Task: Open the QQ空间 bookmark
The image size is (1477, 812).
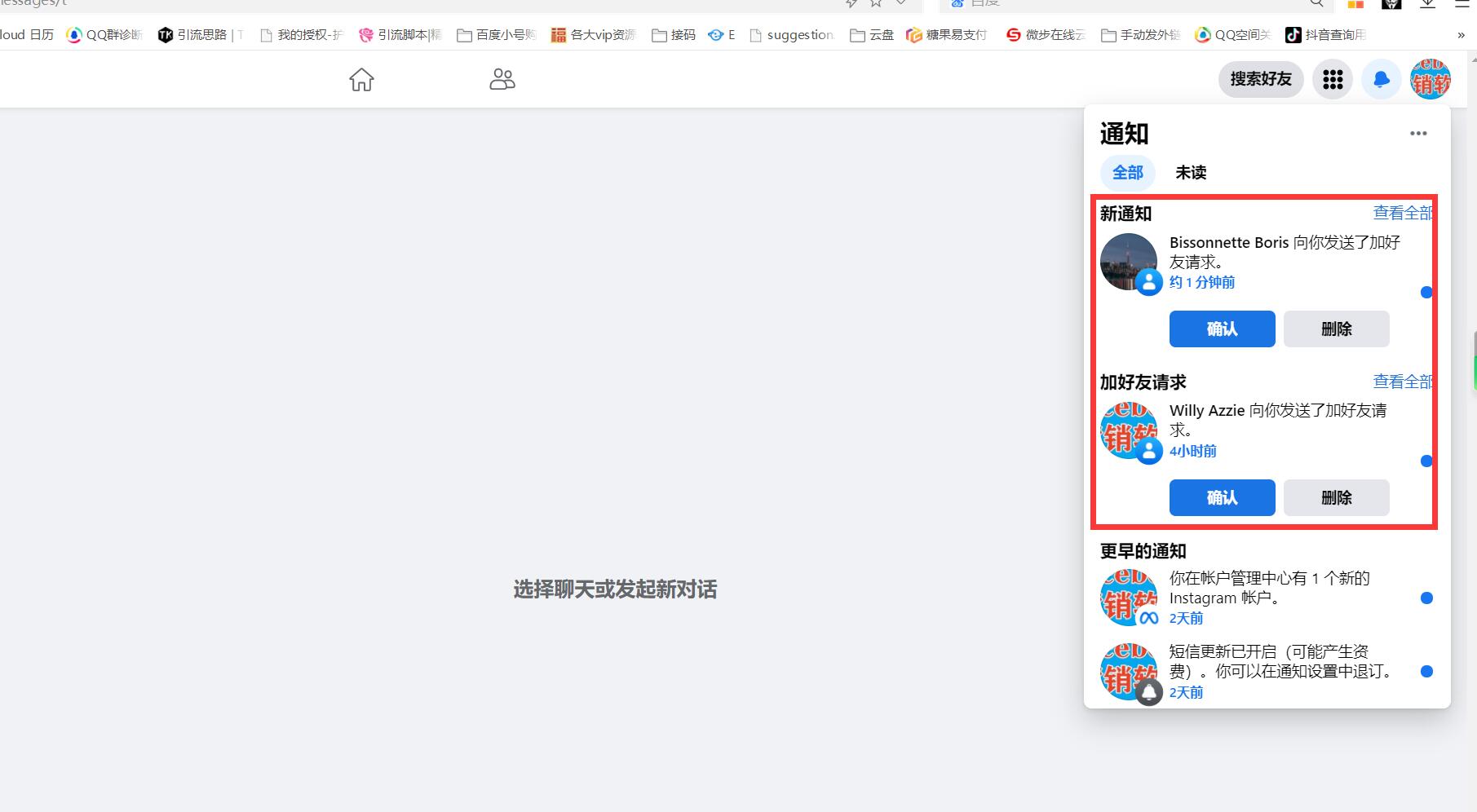Action: 1232,34
